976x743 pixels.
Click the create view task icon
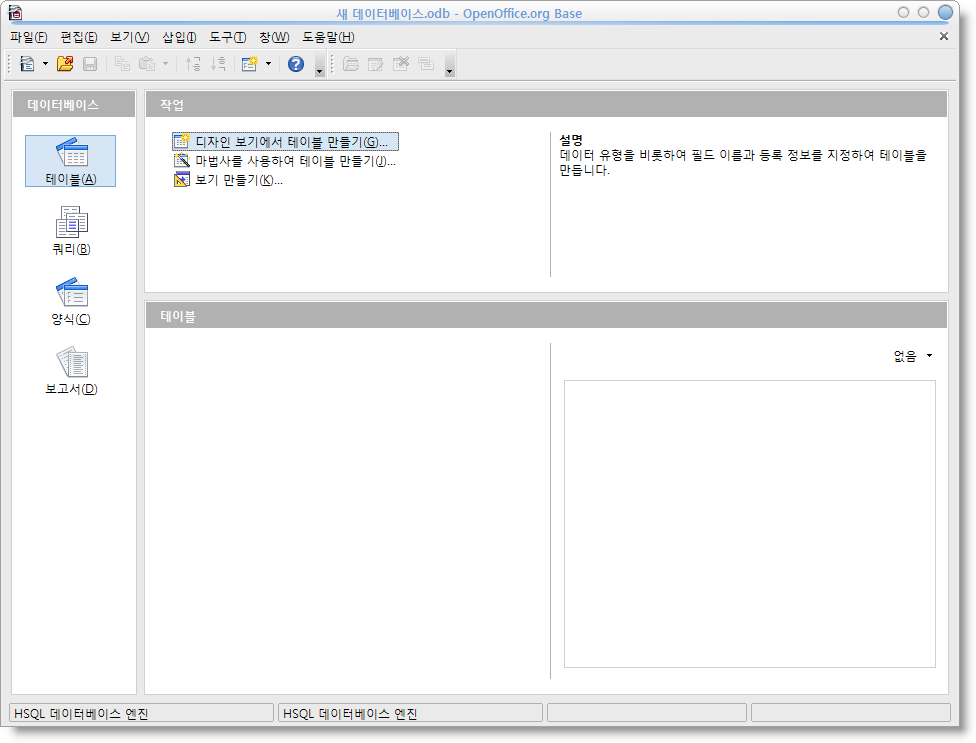(x=182, y=180)
